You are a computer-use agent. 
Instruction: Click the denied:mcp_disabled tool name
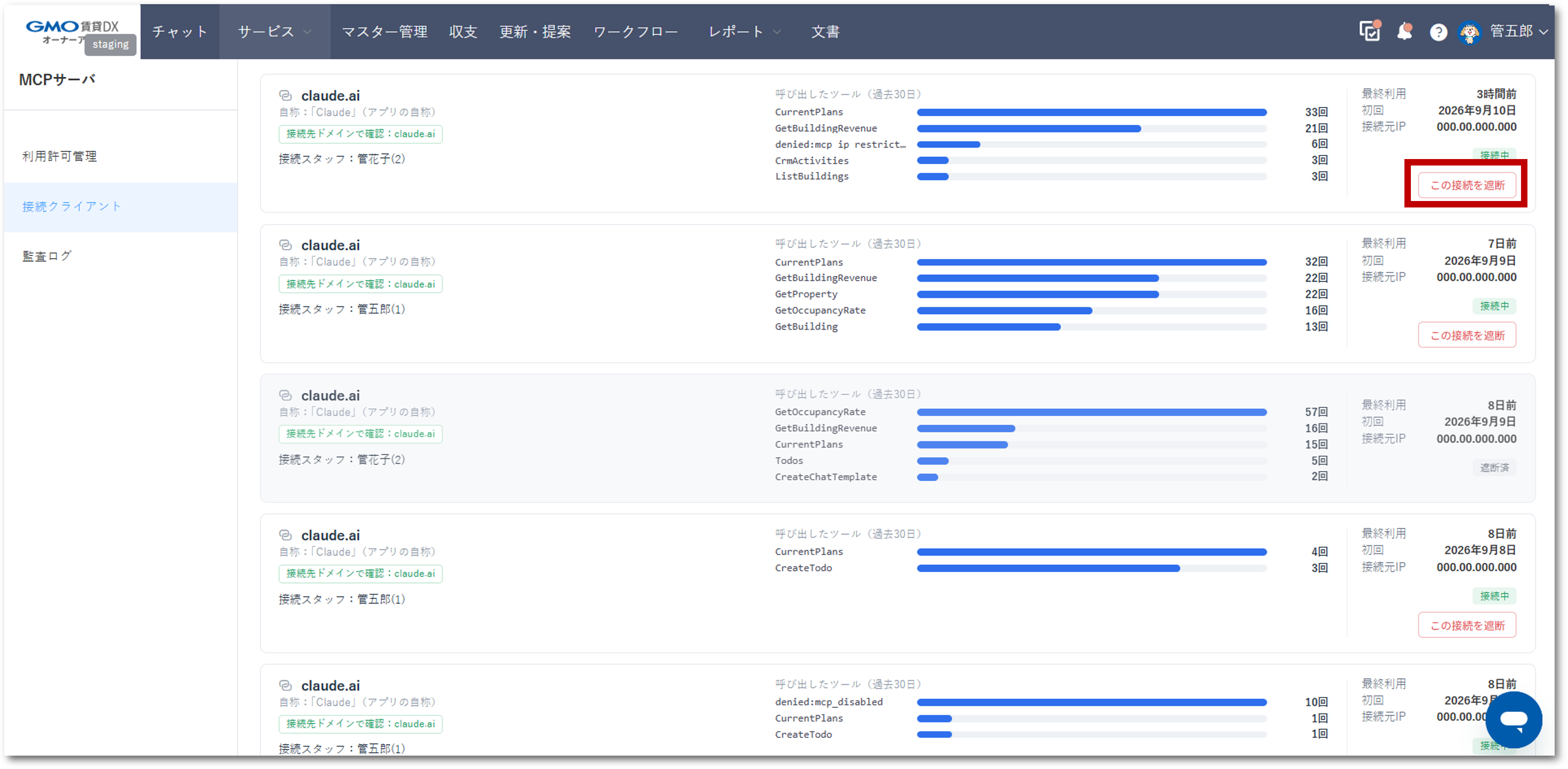(x=828, y=702)
